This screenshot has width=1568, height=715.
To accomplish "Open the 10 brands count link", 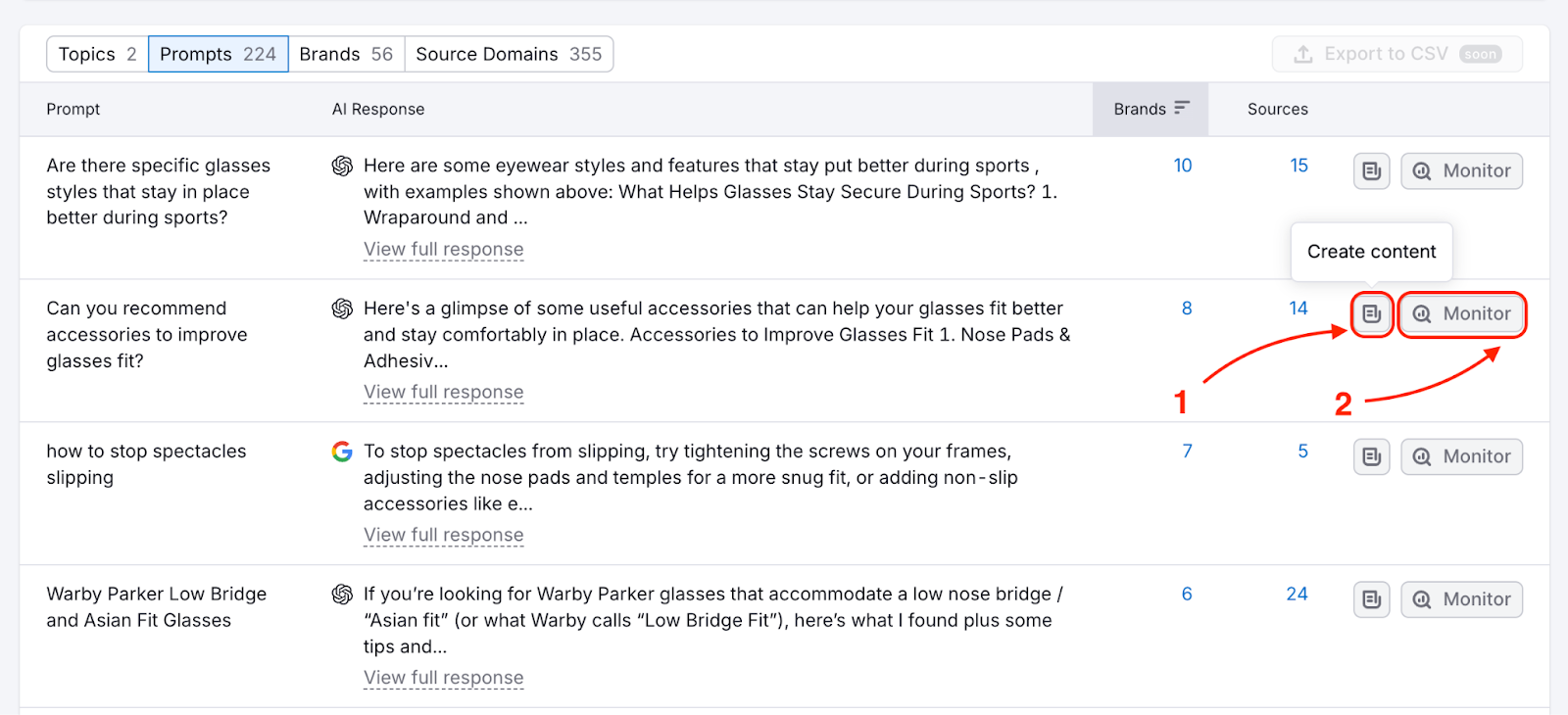I will click(1183, 166).
